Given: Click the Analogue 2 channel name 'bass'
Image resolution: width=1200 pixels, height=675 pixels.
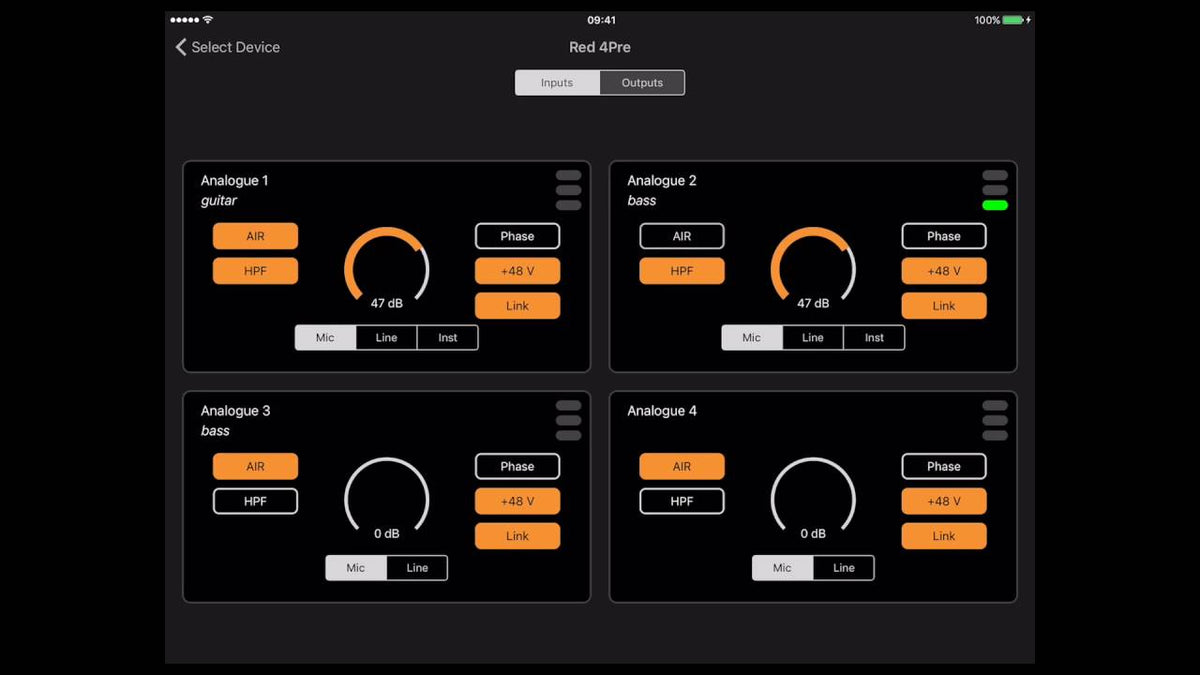Looking at the screenshot, I should coord(642,201).
